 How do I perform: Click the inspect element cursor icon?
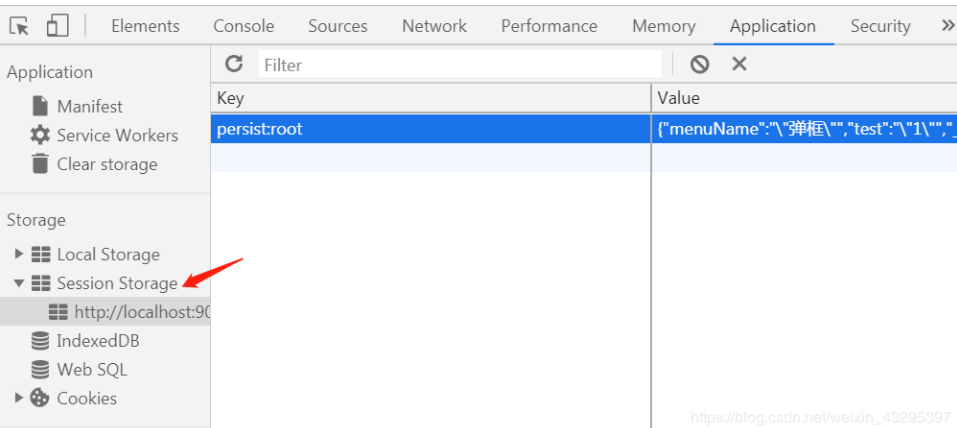pyautogui.click(x=19, y=26)
